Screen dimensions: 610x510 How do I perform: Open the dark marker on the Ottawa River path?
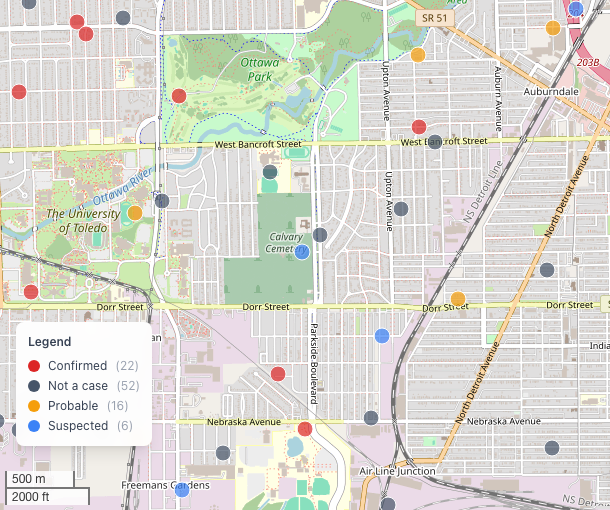[162, 201]
